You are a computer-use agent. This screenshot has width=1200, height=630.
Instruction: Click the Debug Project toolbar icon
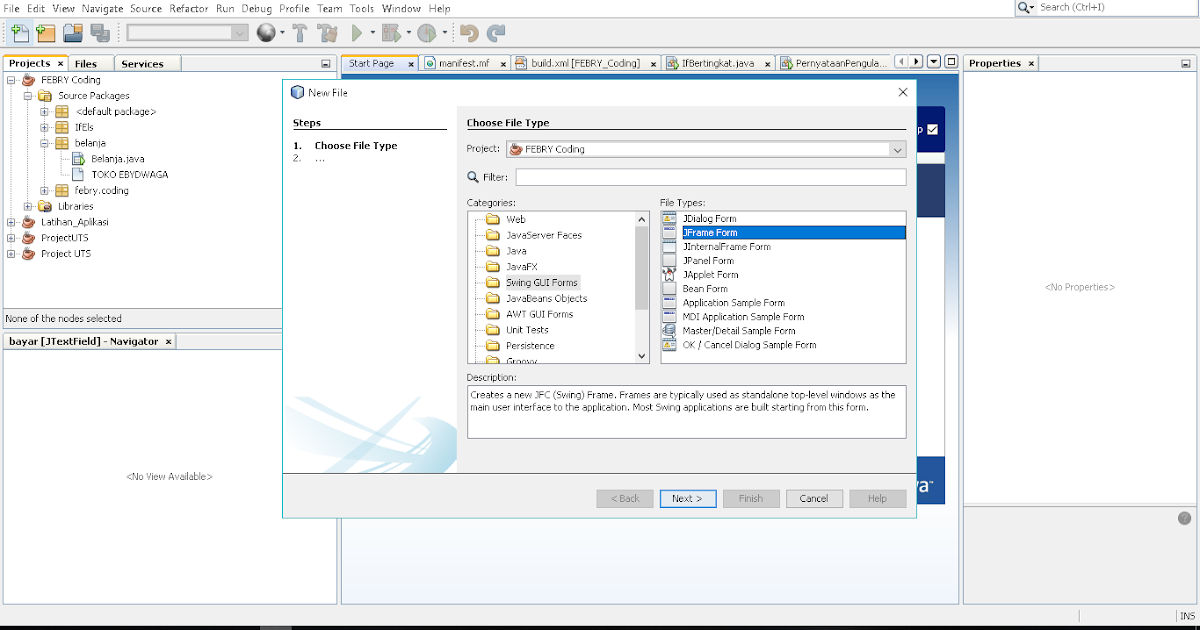click(390, 32)
